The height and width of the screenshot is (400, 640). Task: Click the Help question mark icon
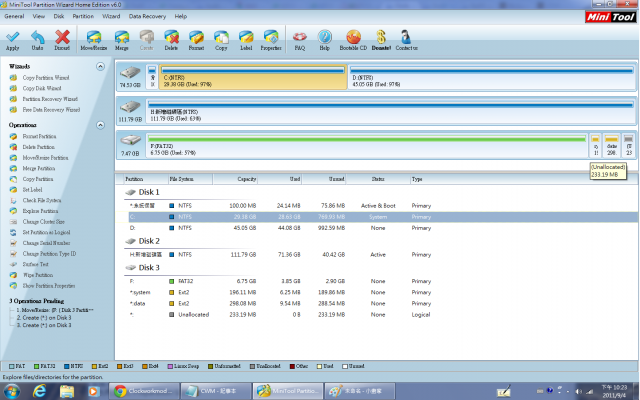tap(324, 37)
